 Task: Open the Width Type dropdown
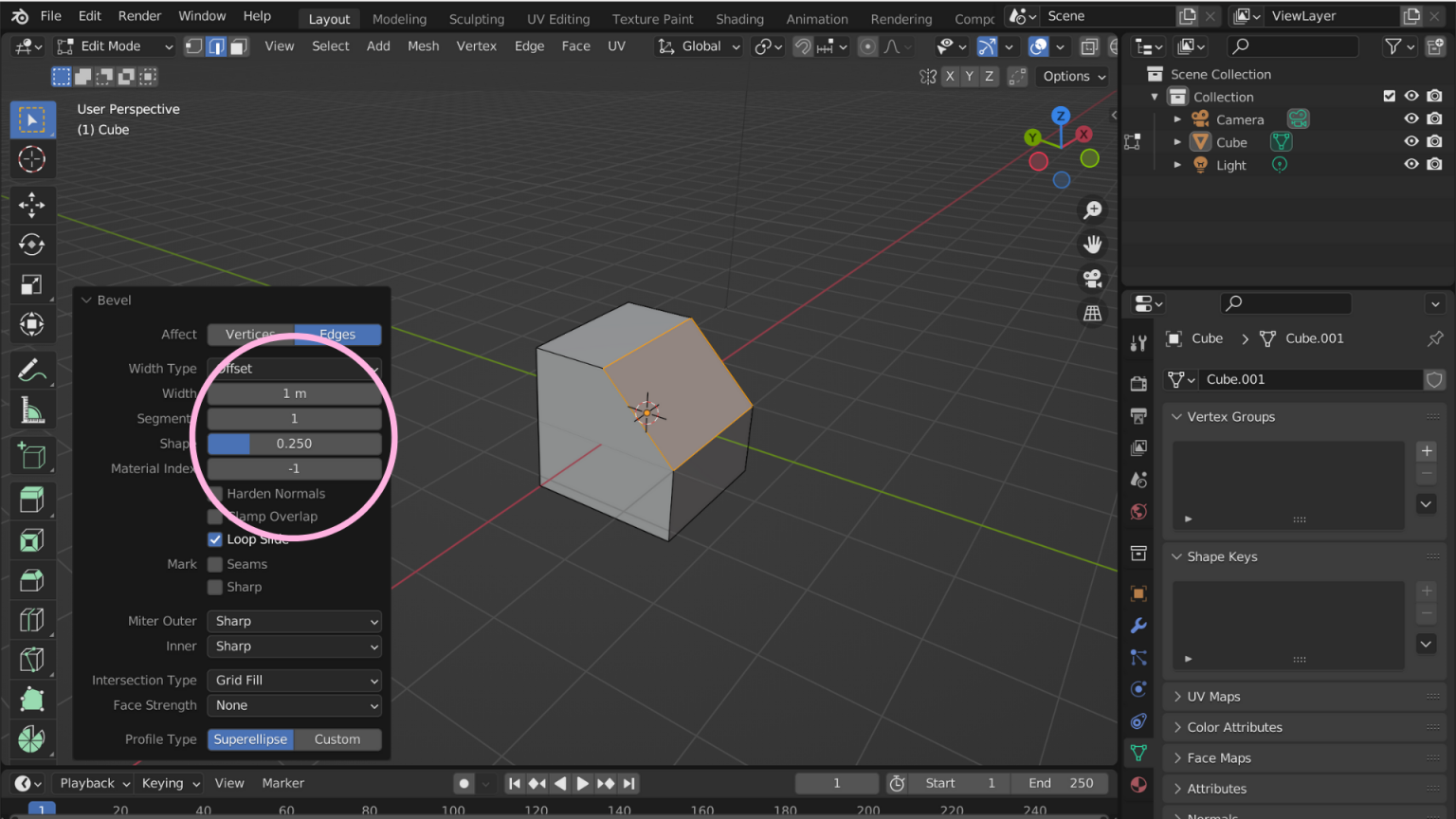click(294, 369)
